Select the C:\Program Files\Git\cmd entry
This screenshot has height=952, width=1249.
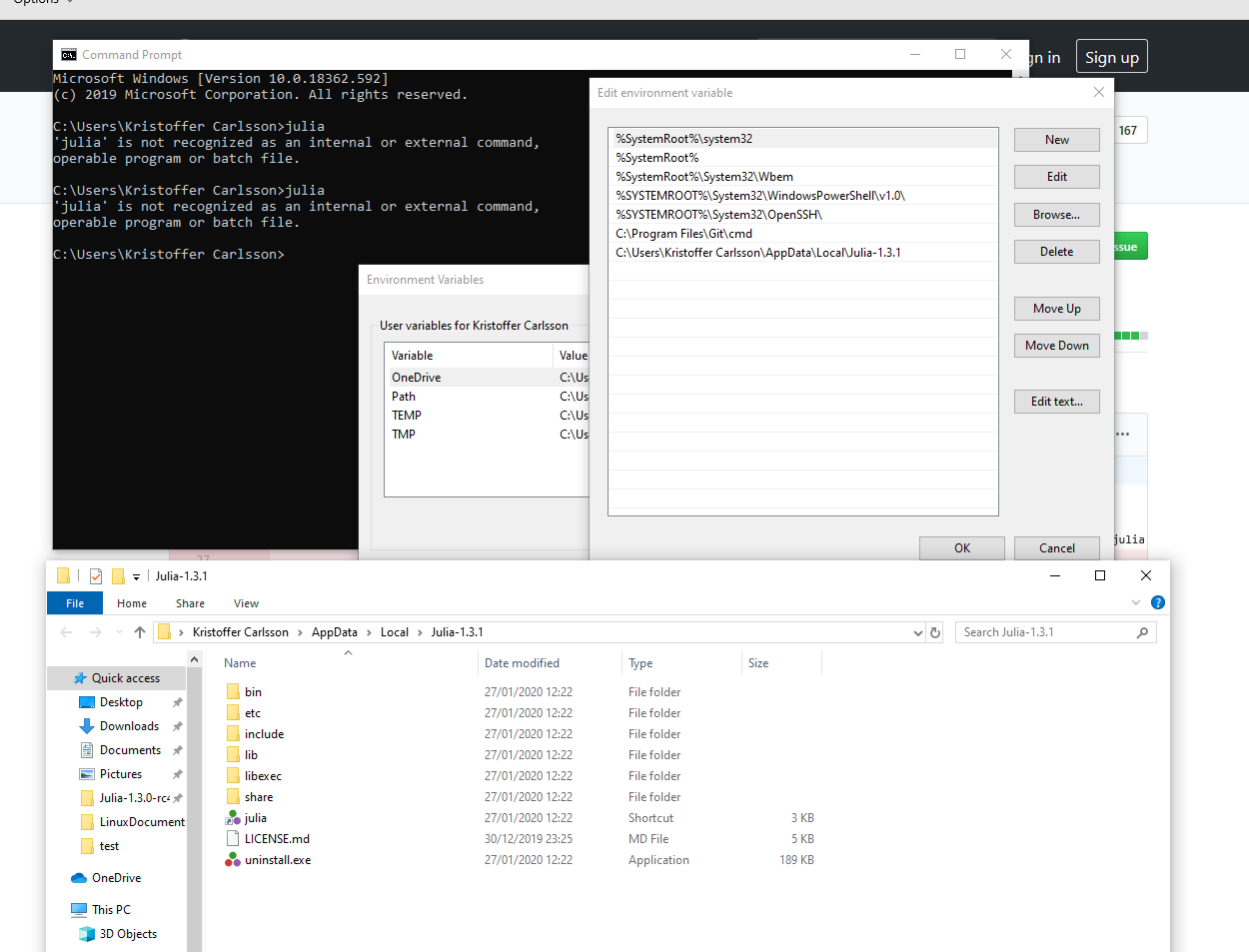(803, 234)
